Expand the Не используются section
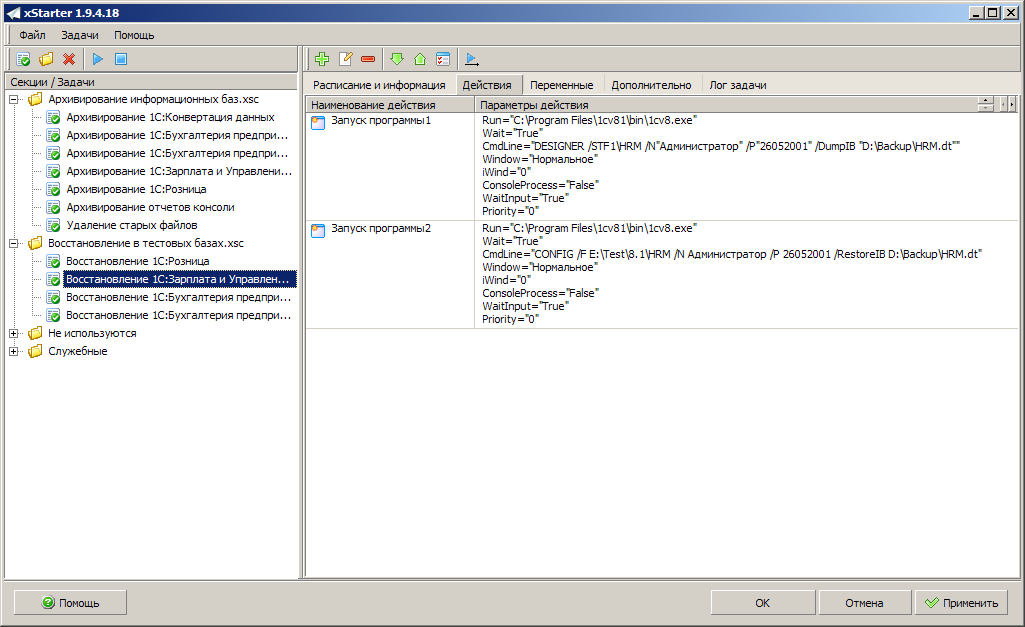This screenshot has width=1025, height=627. coord(13,333)
